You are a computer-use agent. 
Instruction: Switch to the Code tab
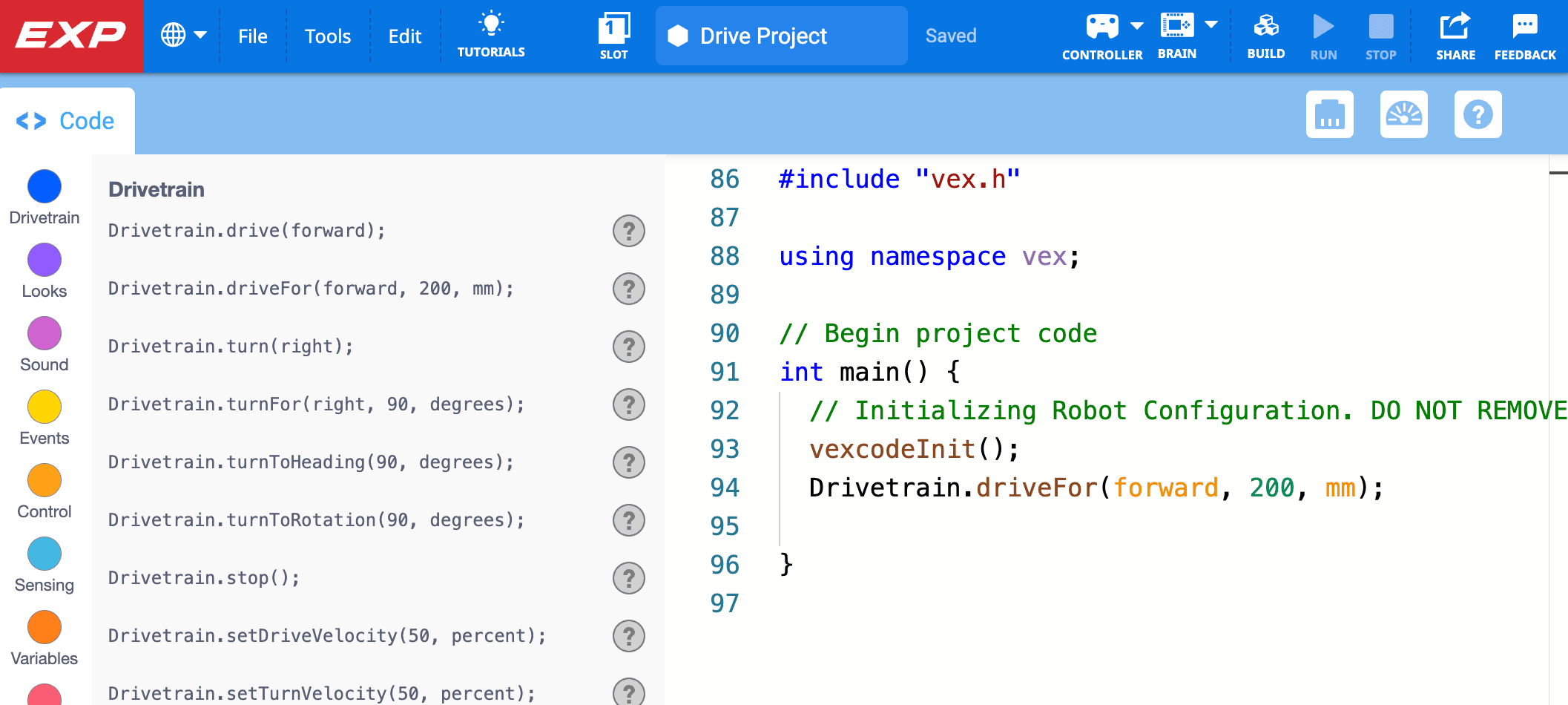click(67, 119)
